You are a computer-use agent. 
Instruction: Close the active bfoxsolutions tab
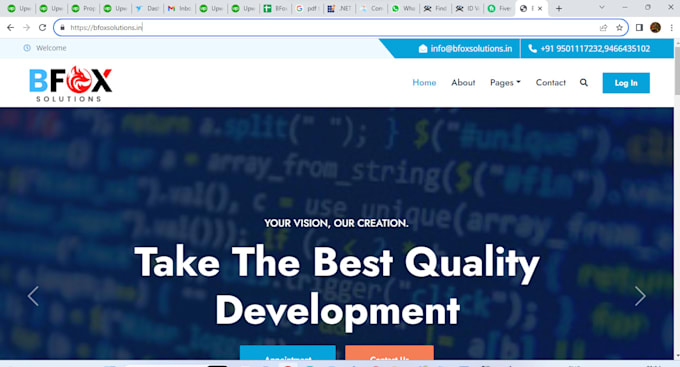[540, 8]
